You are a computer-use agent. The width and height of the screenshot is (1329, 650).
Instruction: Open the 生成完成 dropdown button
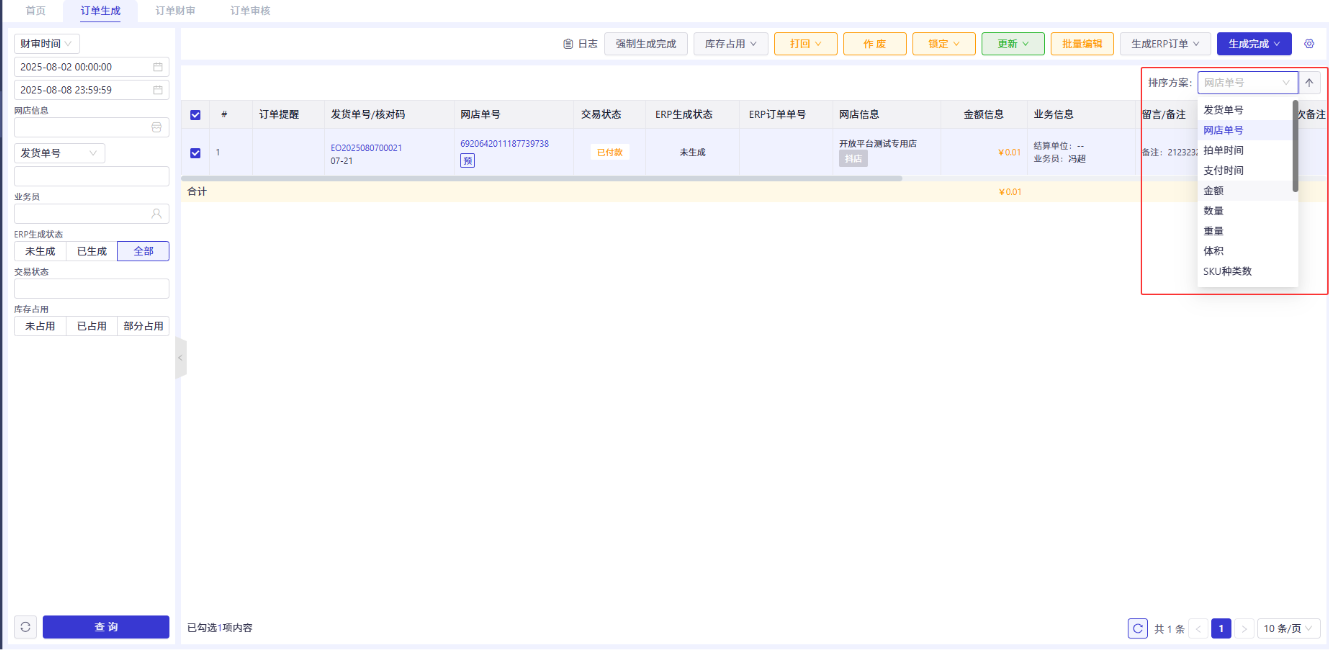[1254, 44]
